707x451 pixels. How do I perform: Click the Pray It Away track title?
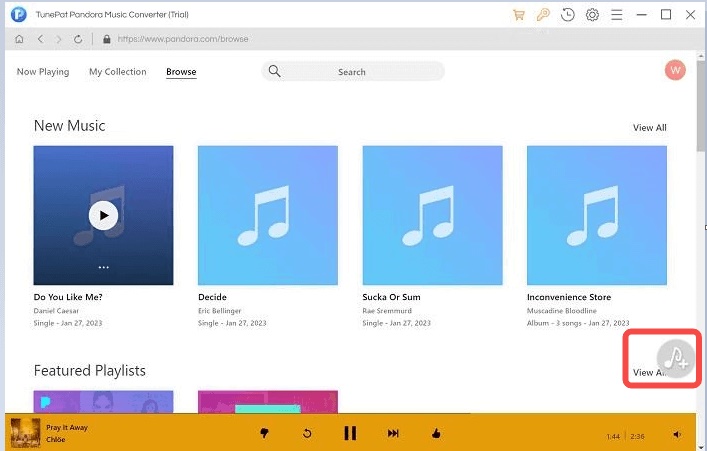pos(67,427)
